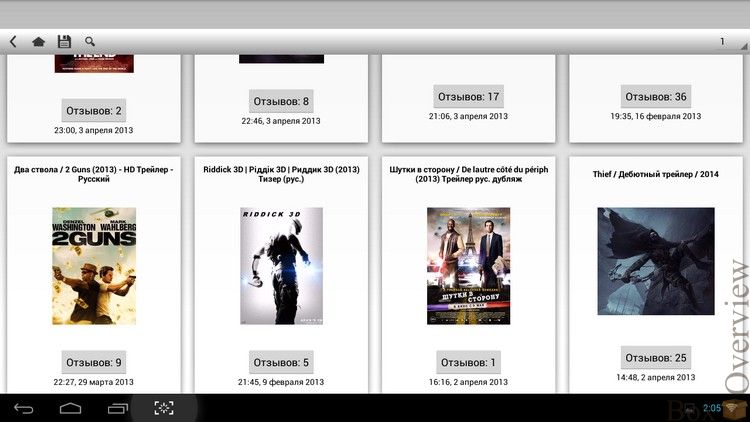This screenshot has width=750, height=422.
Task: Select title 'Riddick 3D' teaser
Action: (281, 174)
